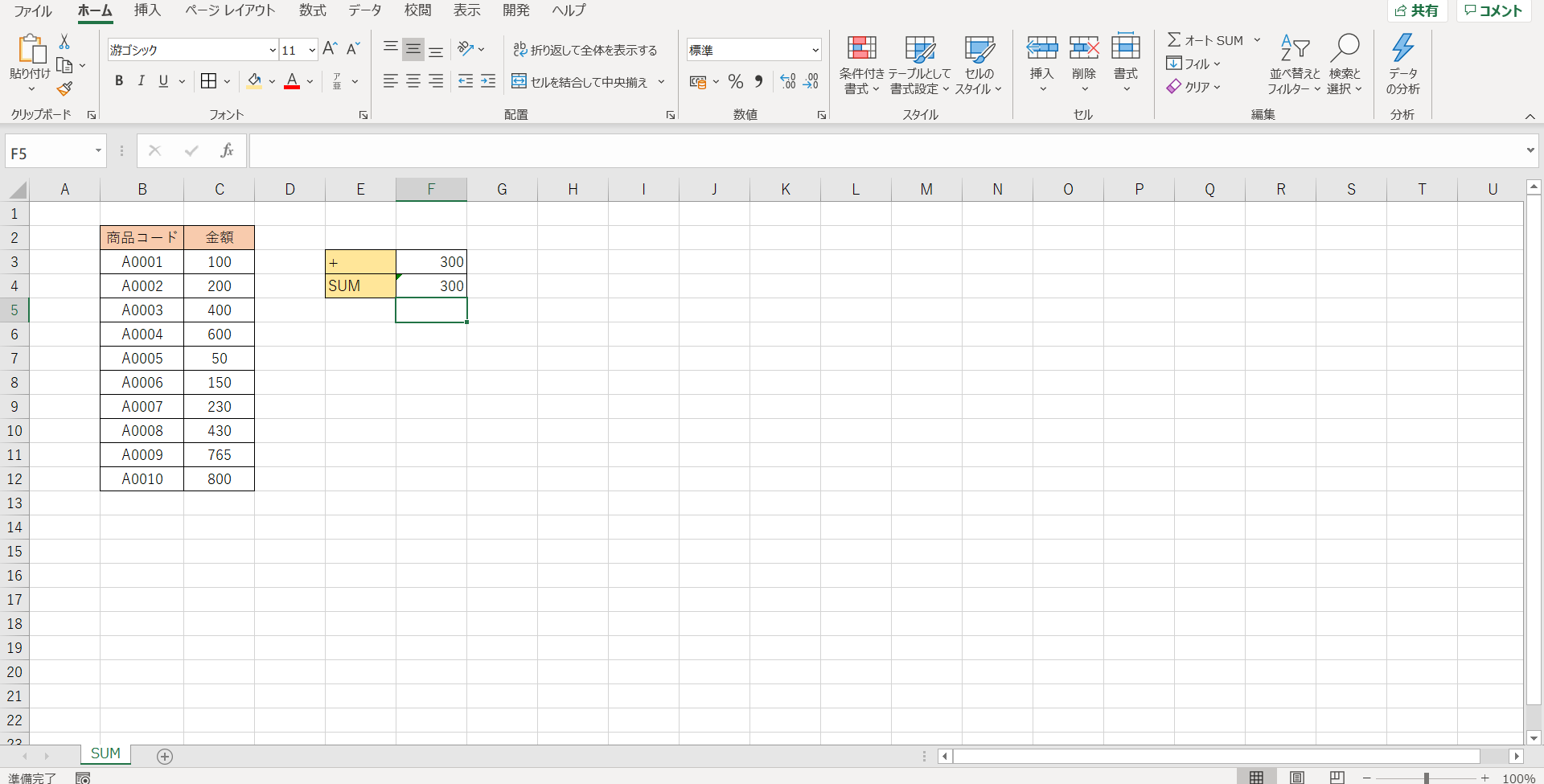This screenshot has height=784, width=1544.
Task: Open conditional formatting (条件付き書式)
Action: click(x=861, y=64)
